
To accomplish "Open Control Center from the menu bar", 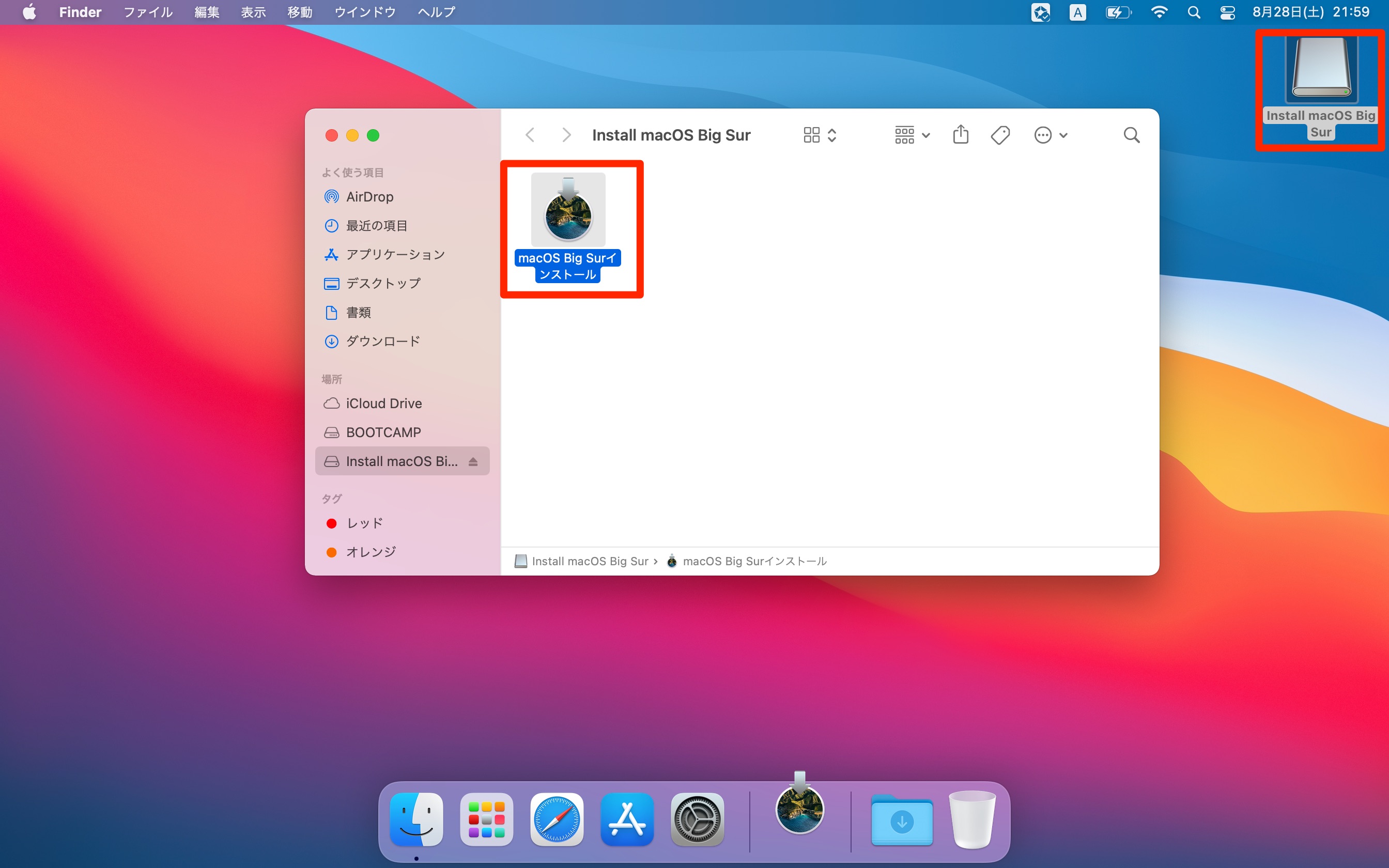I will pos(1227,12).
